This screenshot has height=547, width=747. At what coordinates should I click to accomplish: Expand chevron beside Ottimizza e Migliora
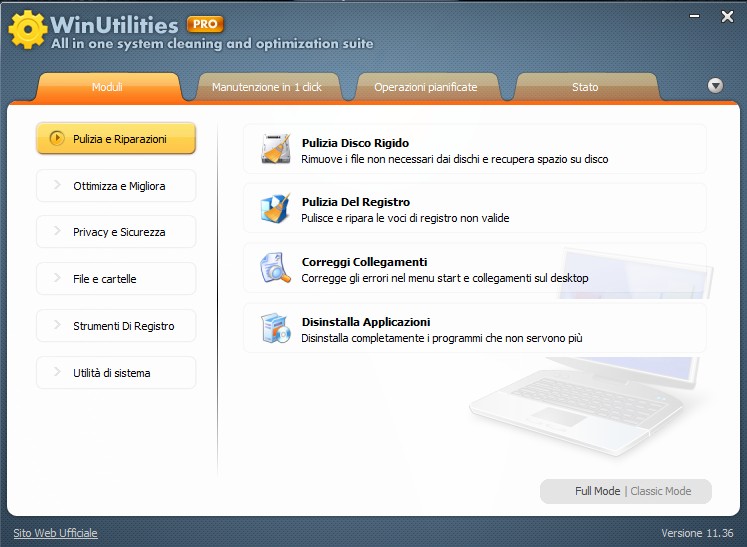point(57,185)
